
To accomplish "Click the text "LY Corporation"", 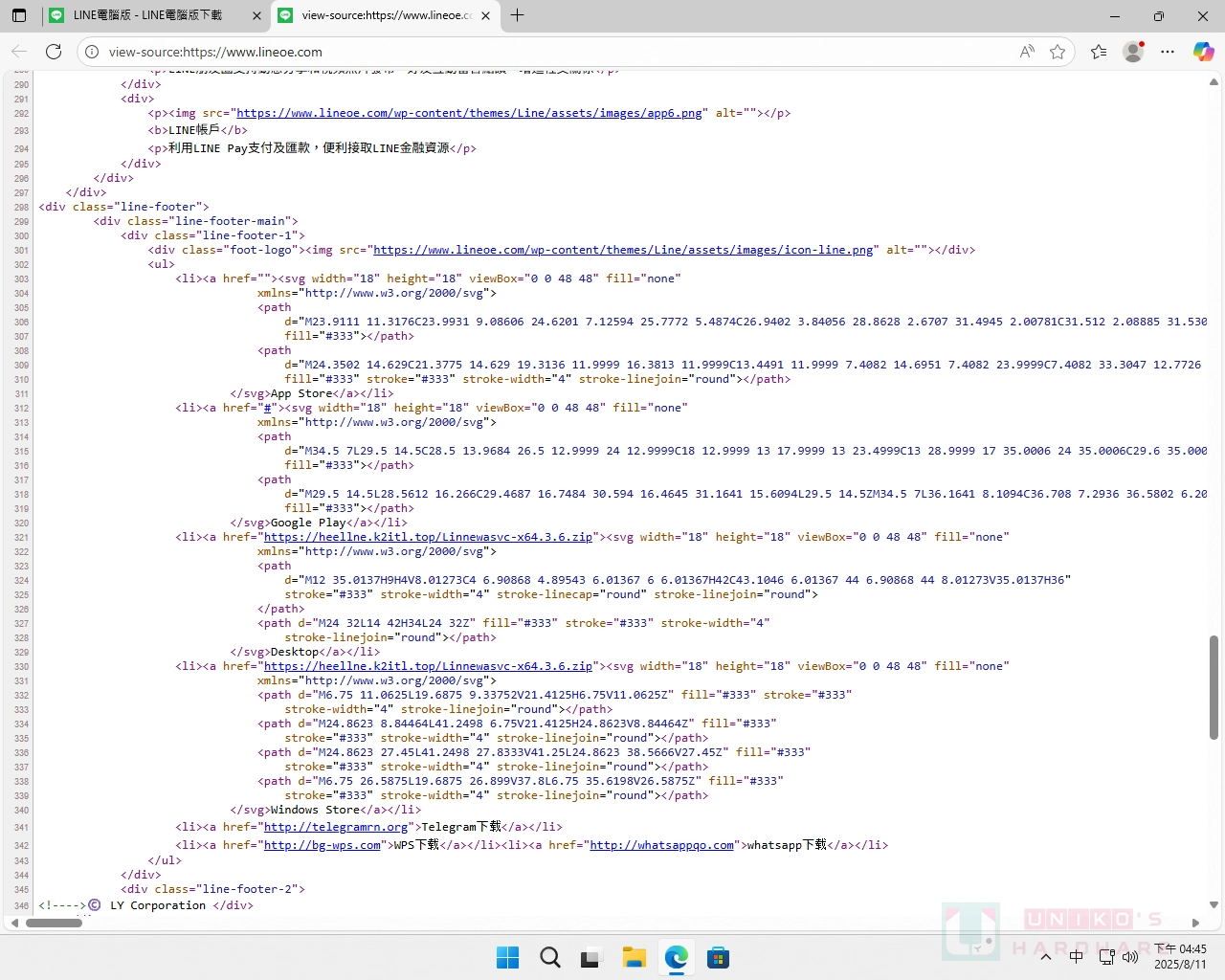I will 158,905.
